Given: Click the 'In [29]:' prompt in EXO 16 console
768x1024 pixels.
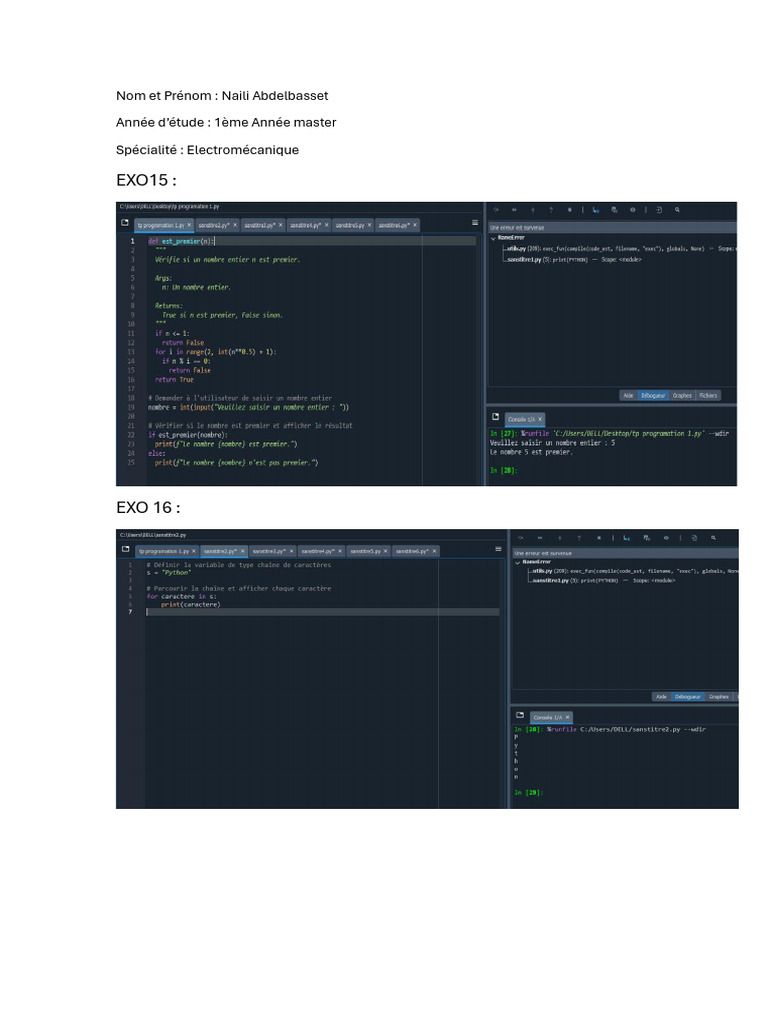Looking at the screenshot, I should [528, 792].
